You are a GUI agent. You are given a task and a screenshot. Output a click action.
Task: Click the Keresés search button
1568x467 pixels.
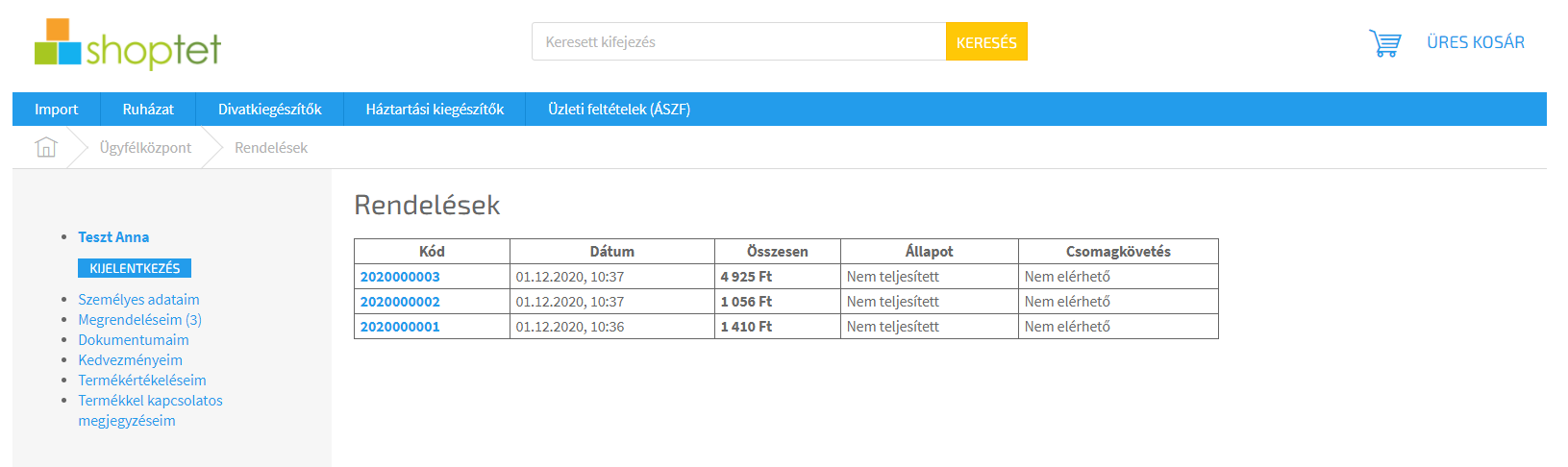pyautogui.click(x=986, y=41)
